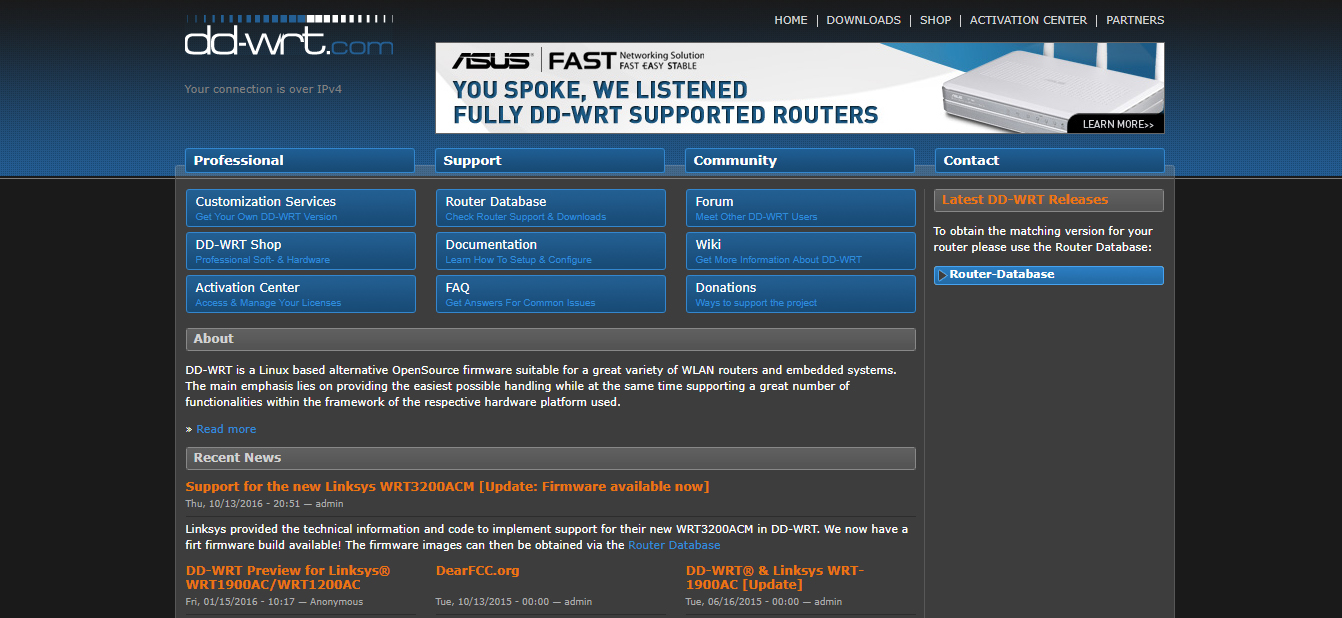This screenshot has width=1342, height=618.
Task: Click the arrow icon beside Router-Database
Action: [x=942, y=275]
